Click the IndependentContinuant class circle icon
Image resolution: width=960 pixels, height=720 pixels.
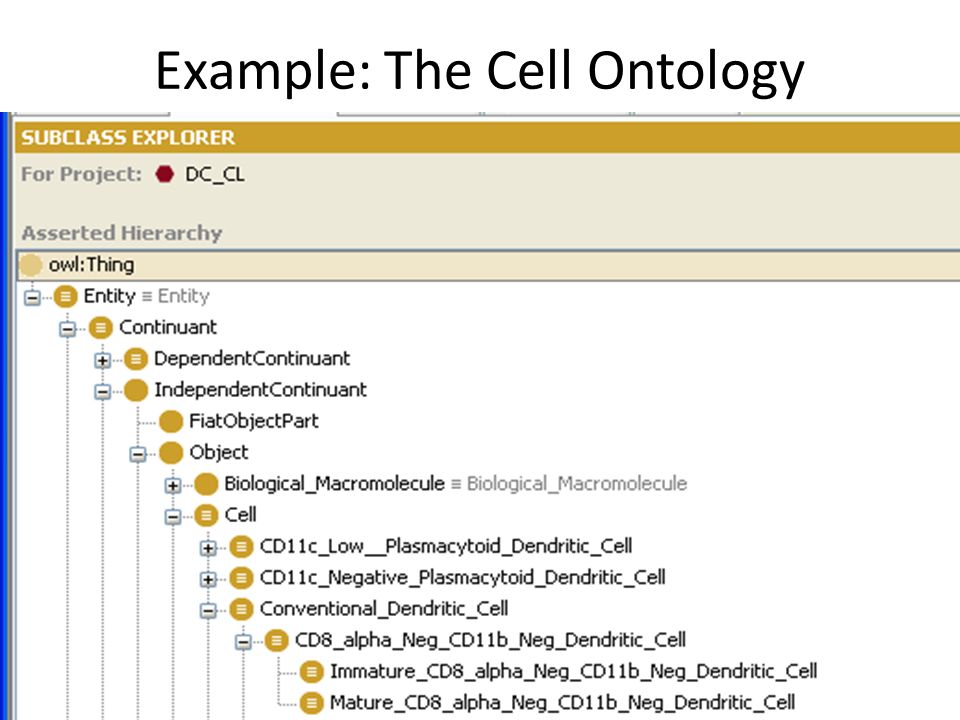pyautogui.click(x=136, y=390)
